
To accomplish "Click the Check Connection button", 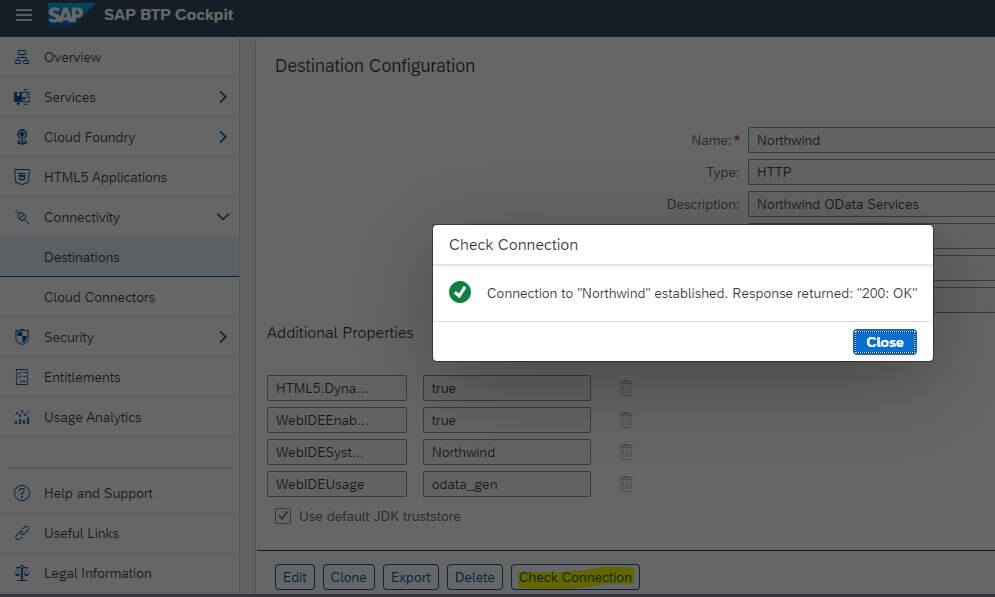I will pos(576,577).
